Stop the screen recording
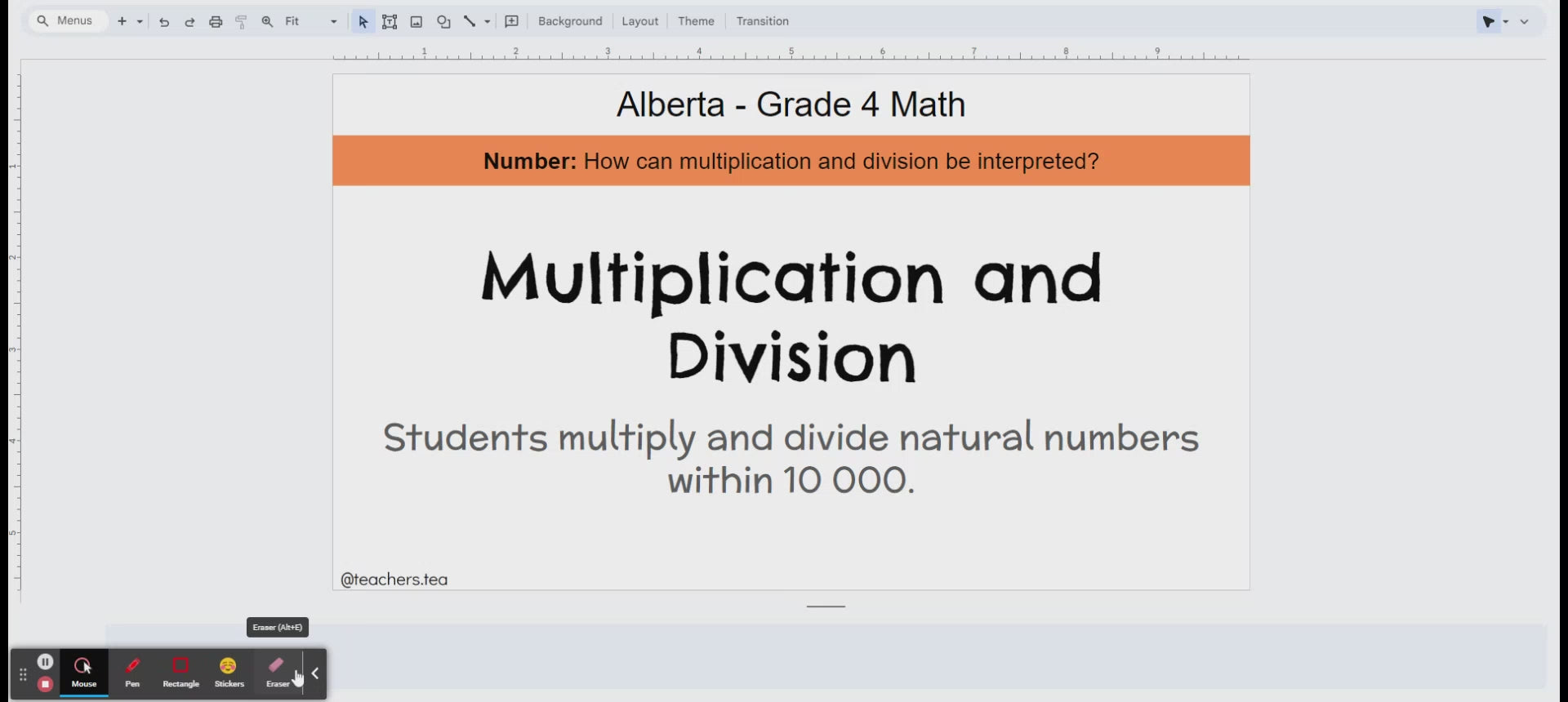 pyautogui.click(x=46, y=684)
